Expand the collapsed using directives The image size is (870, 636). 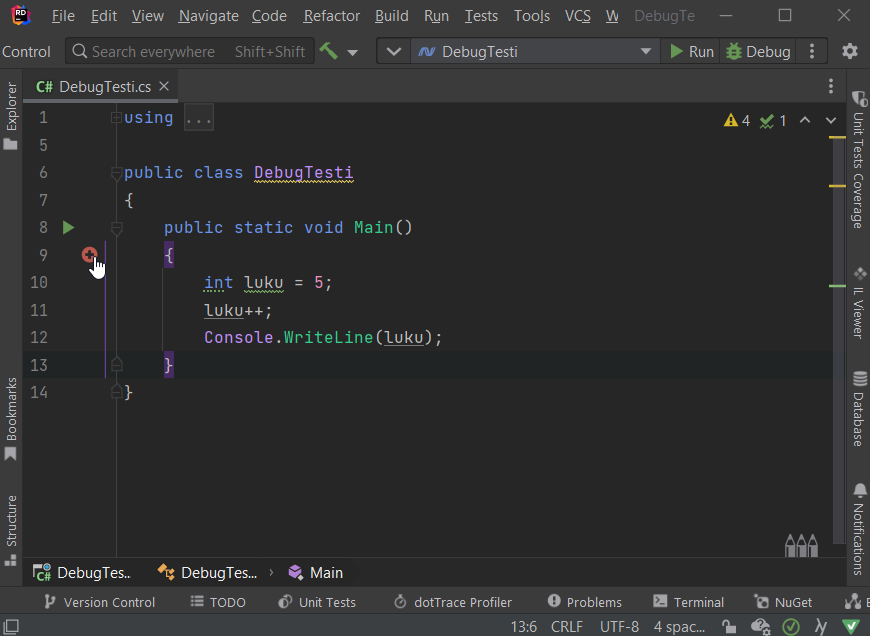(198, 118)
